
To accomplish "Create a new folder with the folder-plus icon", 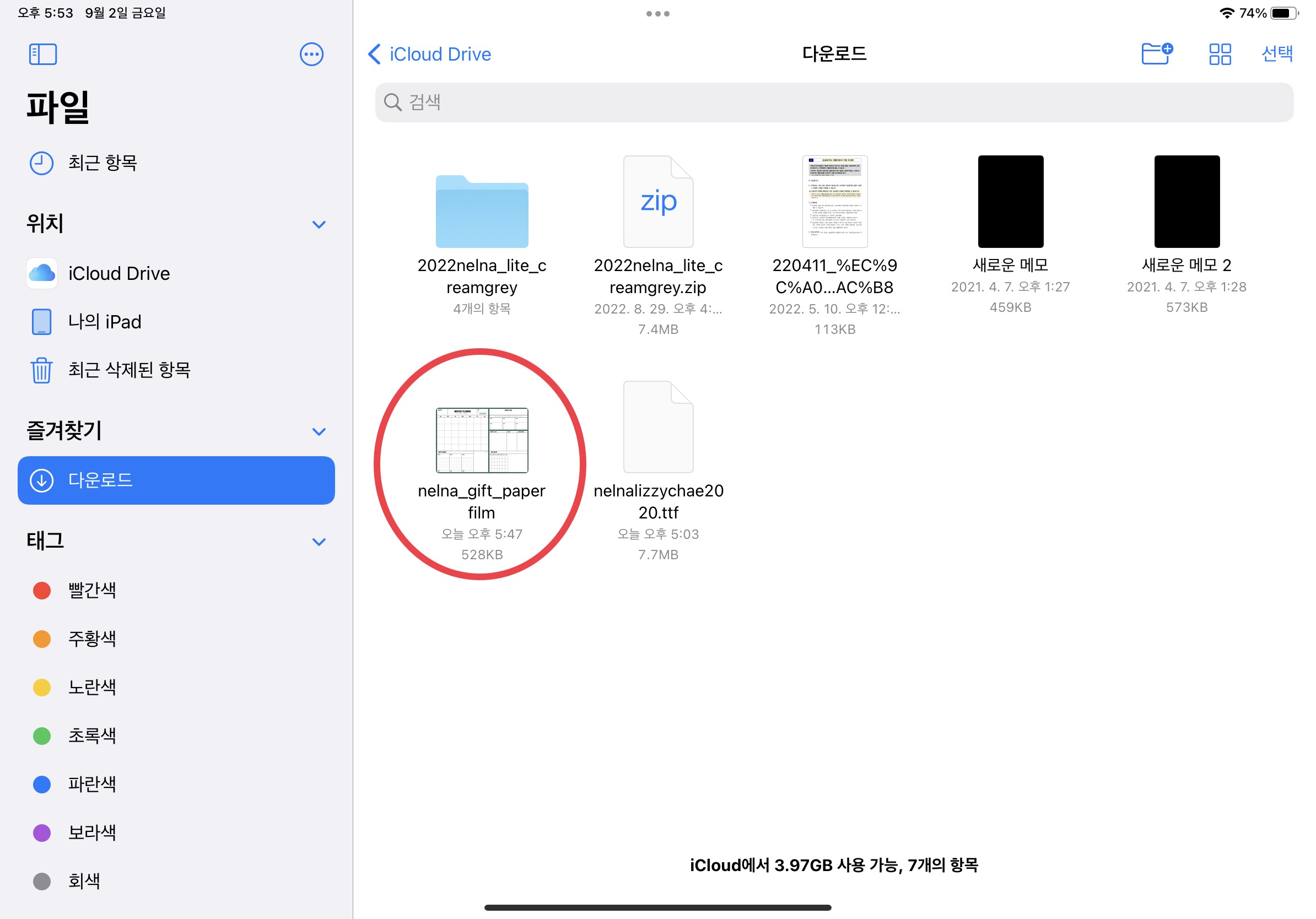I will 1156,54.
